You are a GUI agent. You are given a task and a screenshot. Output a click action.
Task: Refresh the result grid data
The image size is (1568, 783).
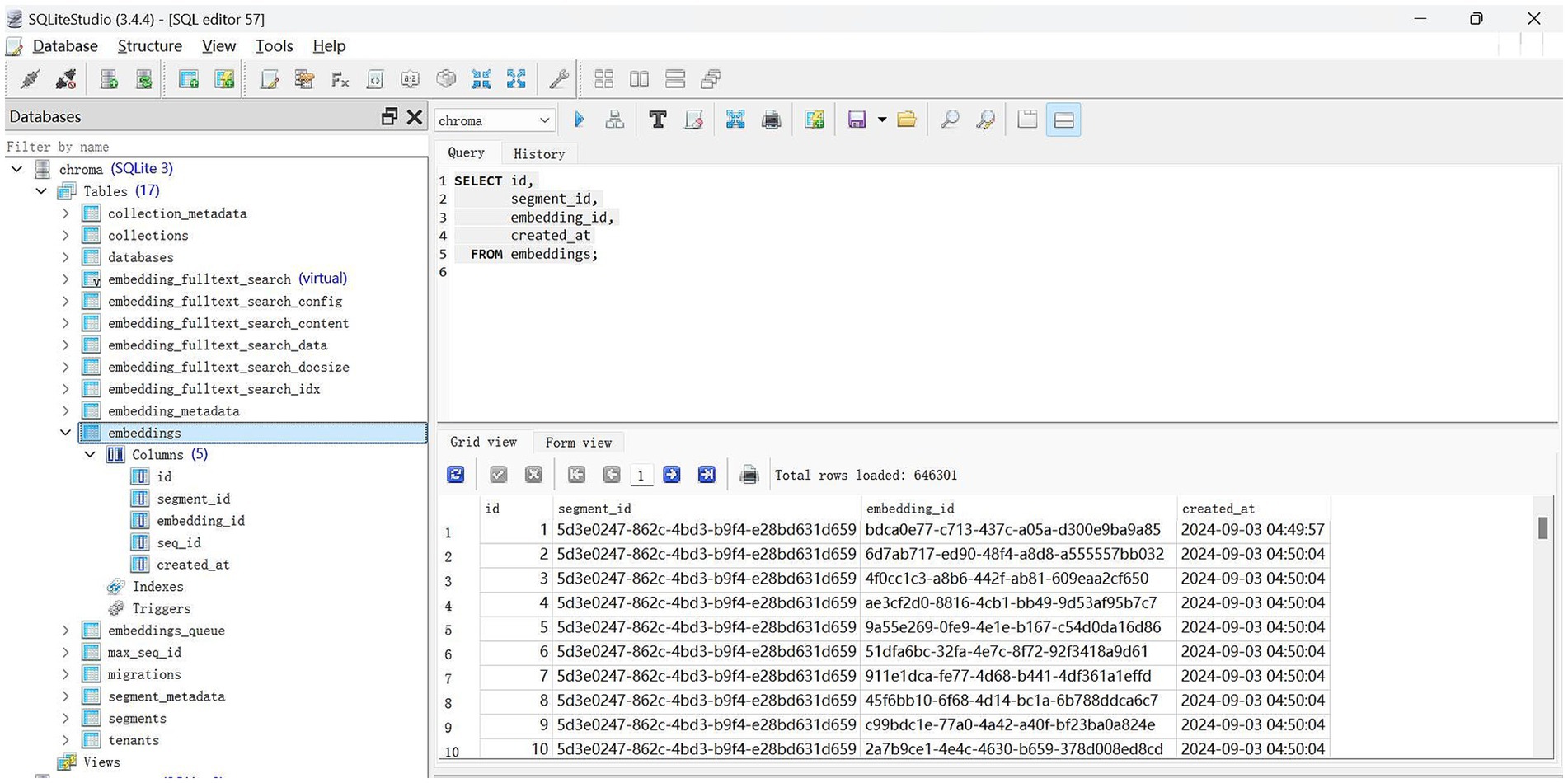click(x=456, y=475)
